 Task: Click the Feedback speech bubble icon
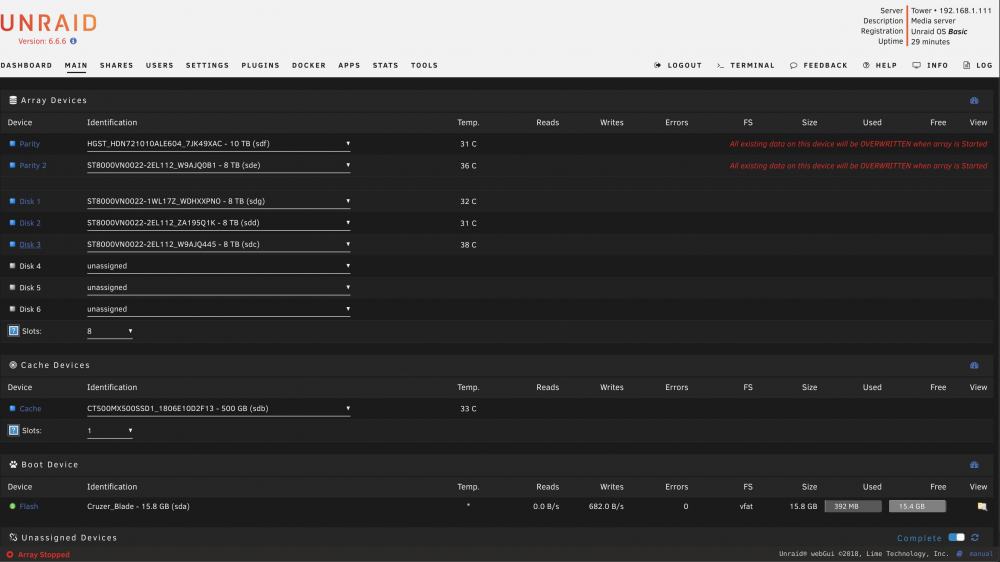[793, 65]
